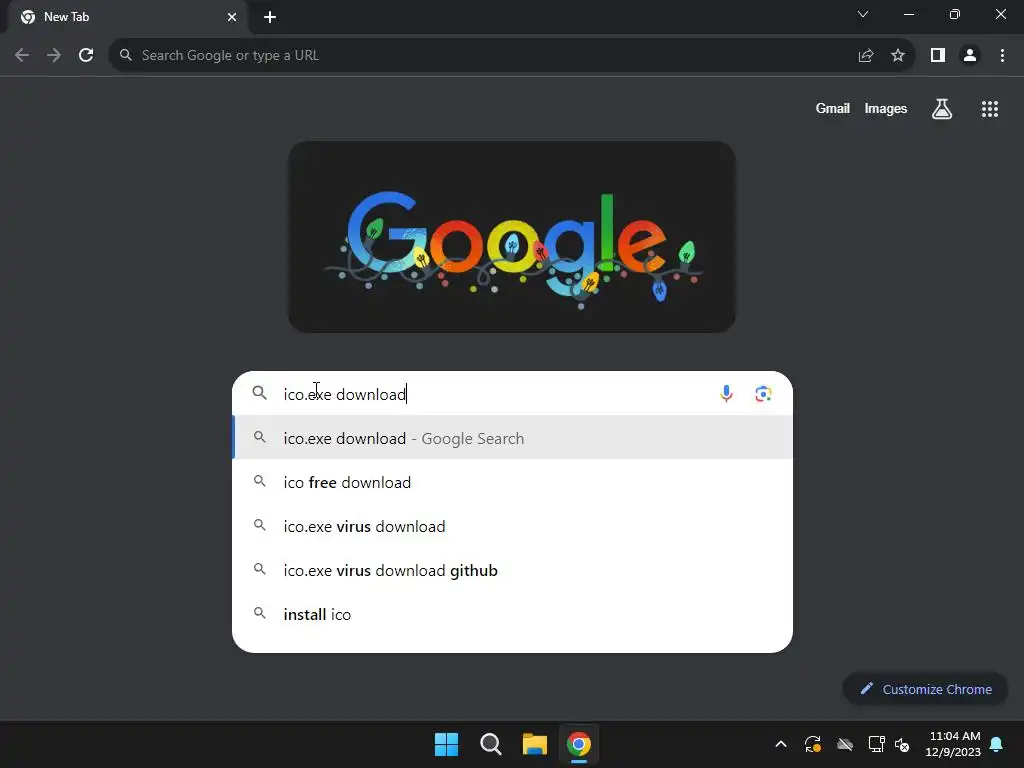
Task: Open Search Labs flask icon
Action: click(942, 109)
